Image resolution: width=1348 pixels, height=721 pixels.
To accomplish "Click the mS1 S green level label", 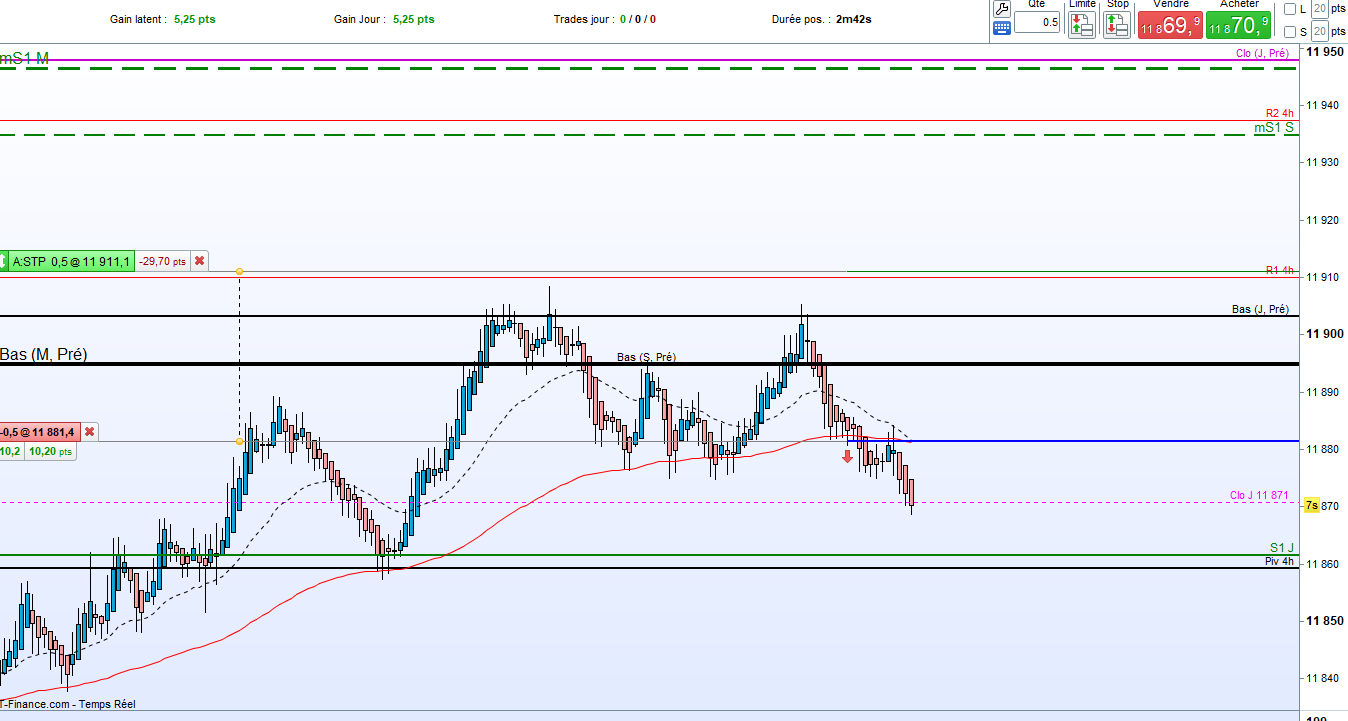I will pos(1274,127).
